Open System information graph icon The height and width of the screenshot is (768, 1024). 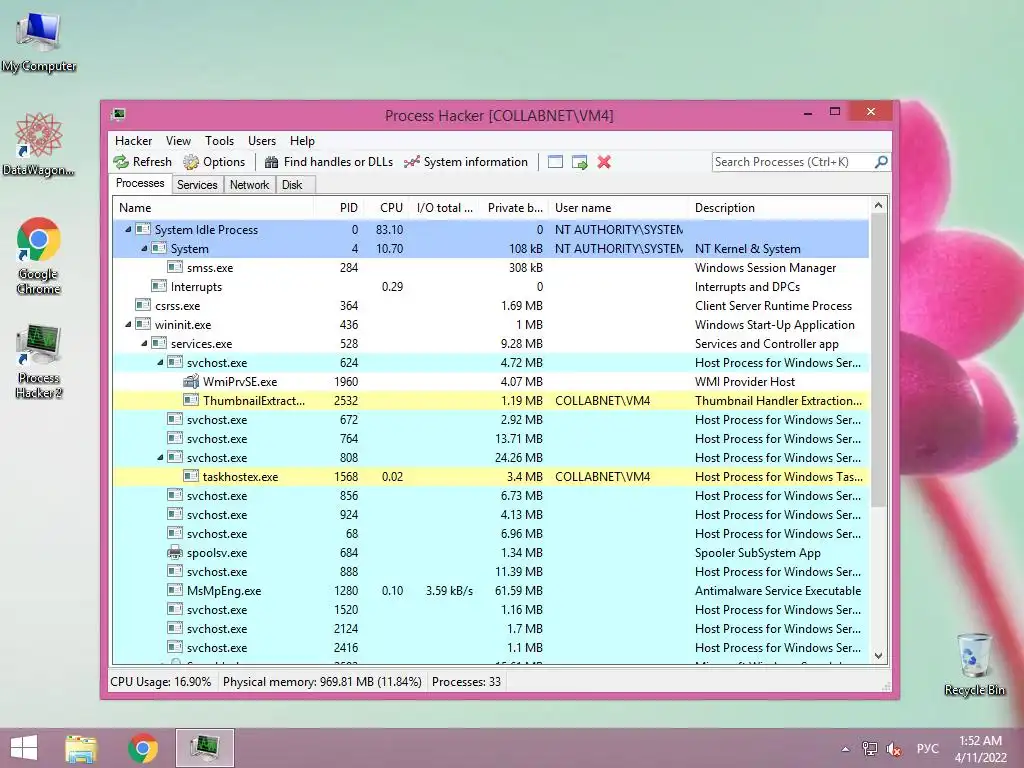click(411, 162)
